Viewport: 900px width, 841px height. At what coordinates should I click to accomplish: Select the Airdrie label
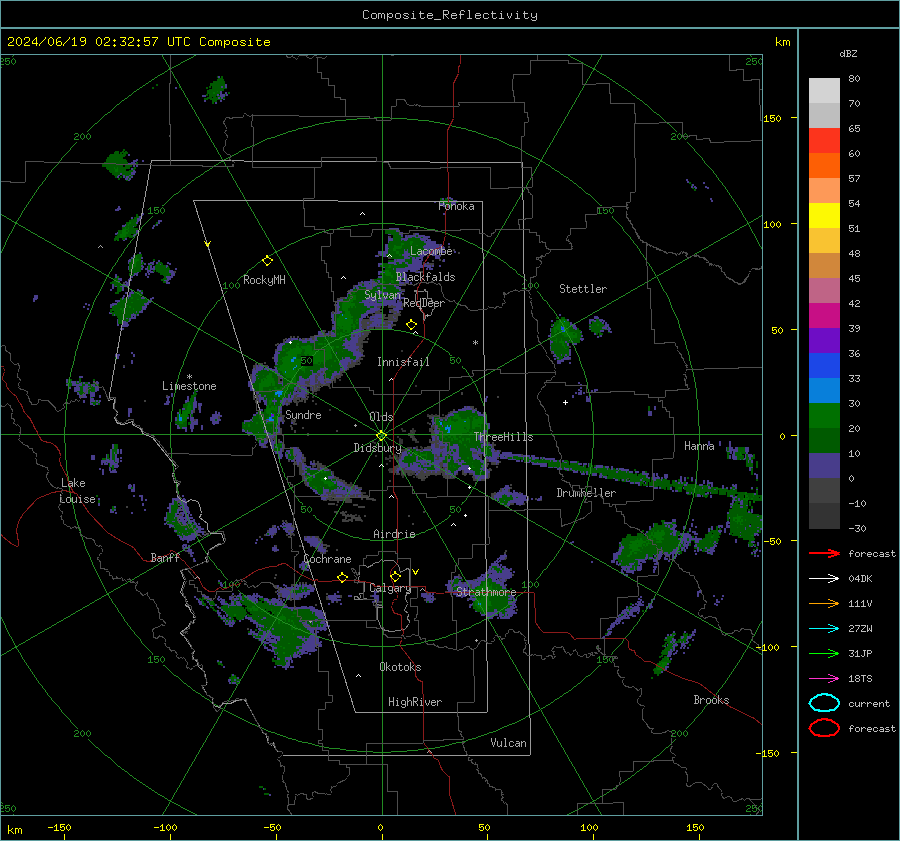tap(394, 534)
